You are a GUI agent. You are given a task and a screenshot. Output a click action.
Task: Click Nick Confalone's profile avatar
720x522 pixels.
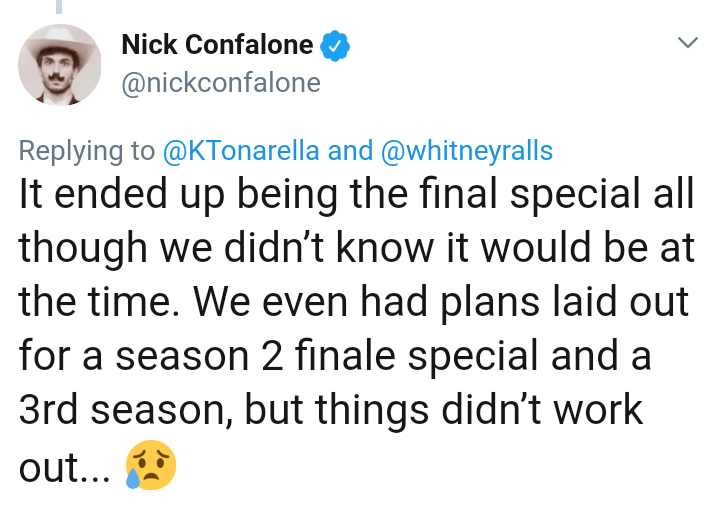tap(60, 65)
